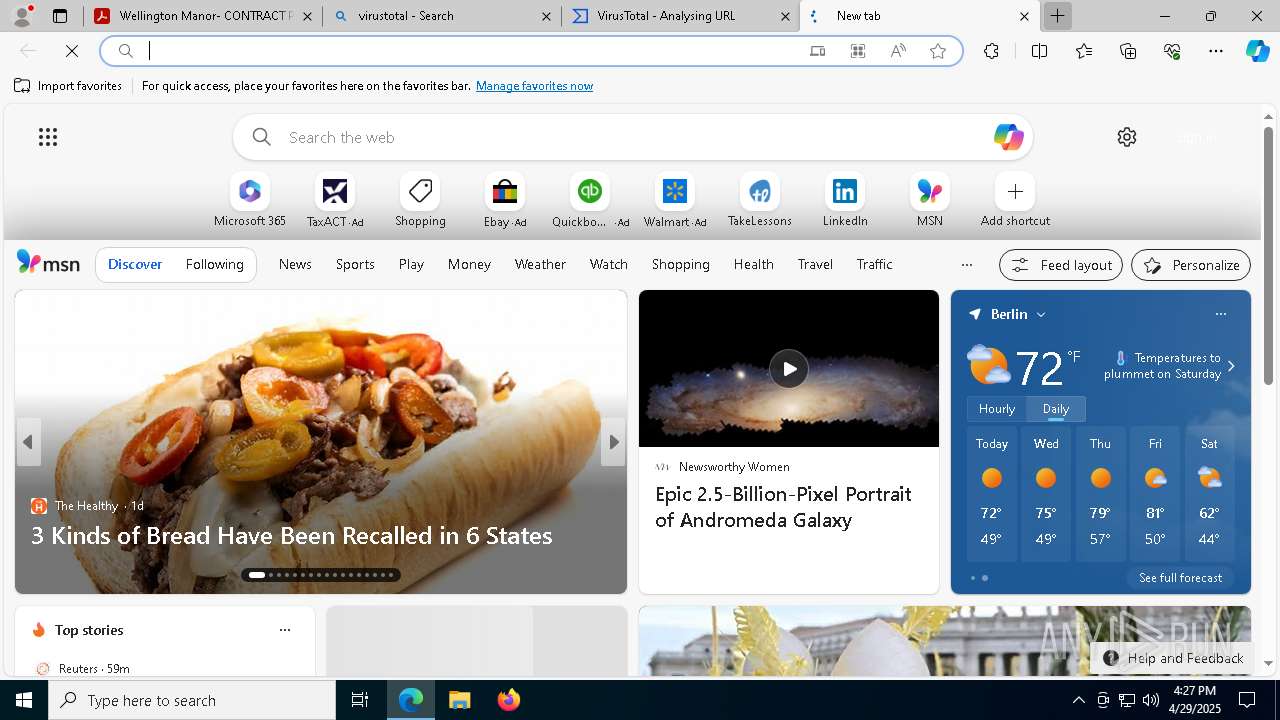Open new tab page settings gear

point(1127,137)
